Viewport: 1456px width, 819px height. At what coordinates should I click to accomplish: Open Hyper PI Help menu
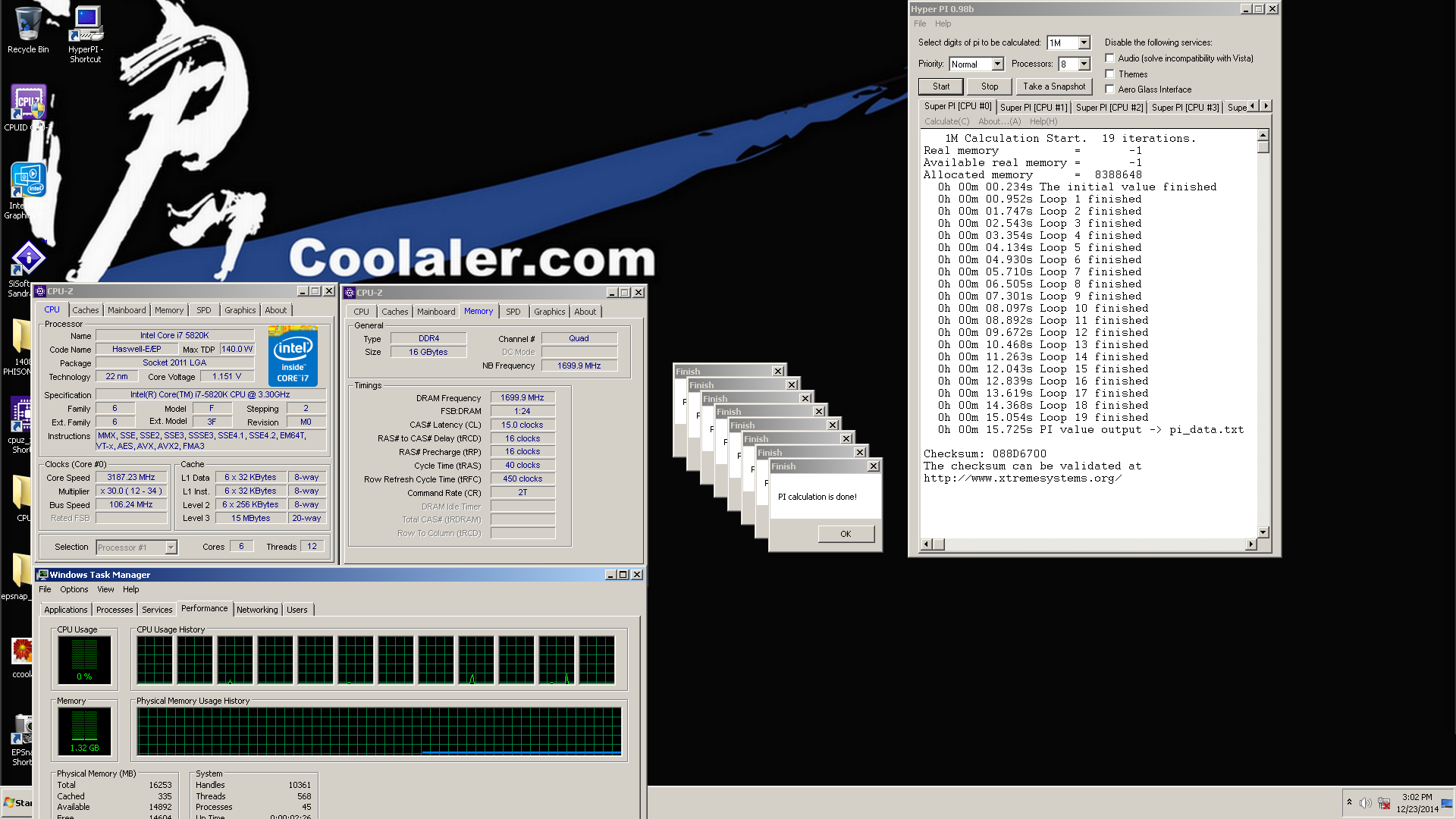943,24
